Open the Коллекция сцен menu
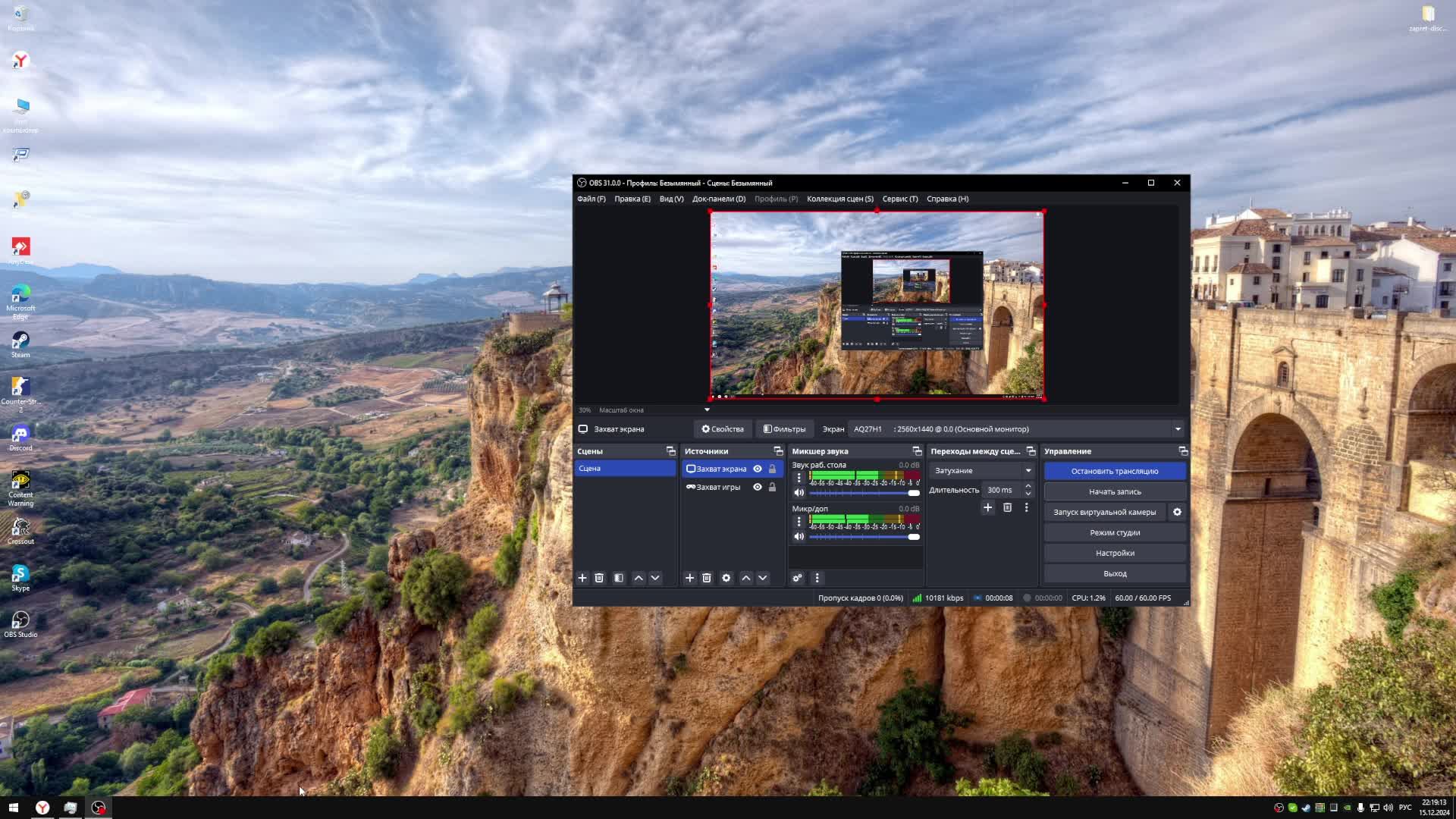 point(839,199)
